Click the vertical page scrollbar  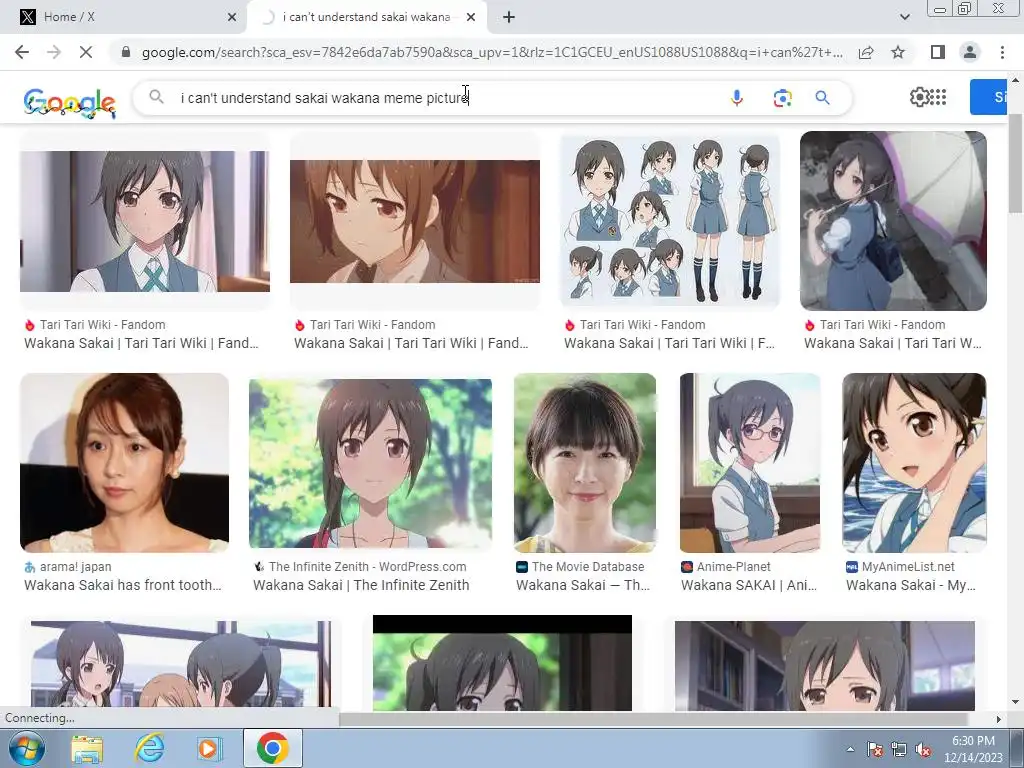coord(1016,163)
